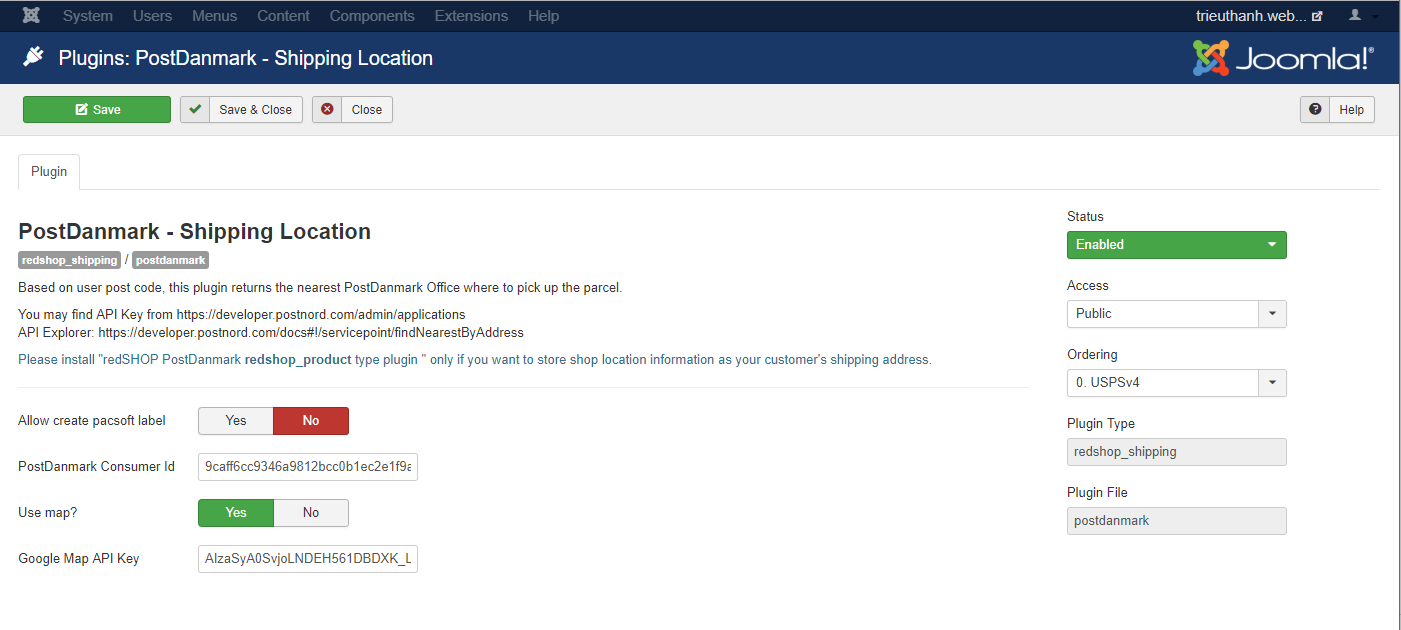Click the Access label in sidebar
Viewport: 1401px width, 630px height.
pos(1088,286)
